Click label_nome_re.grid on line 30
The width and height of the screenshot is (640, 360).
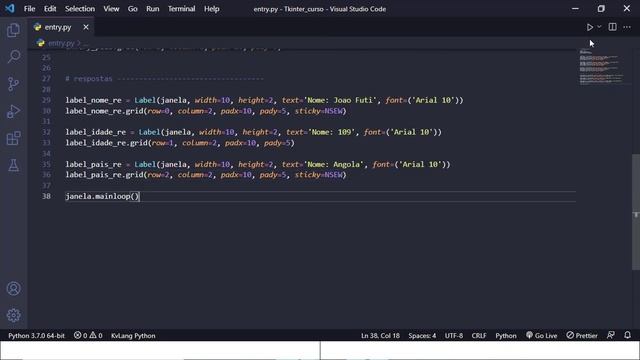104,111
